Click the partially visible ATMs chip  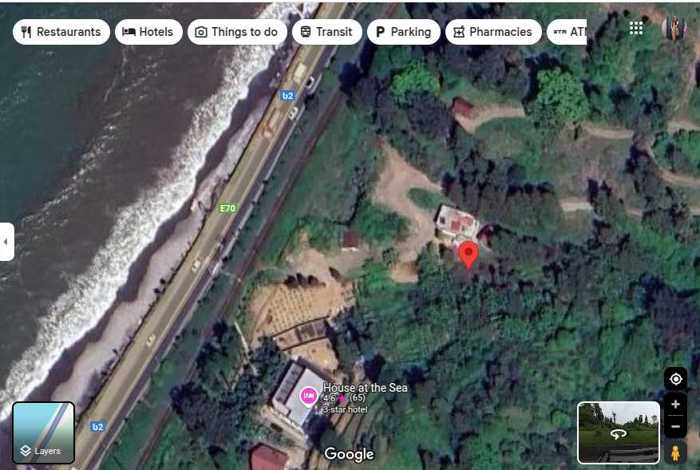(567, 32)
